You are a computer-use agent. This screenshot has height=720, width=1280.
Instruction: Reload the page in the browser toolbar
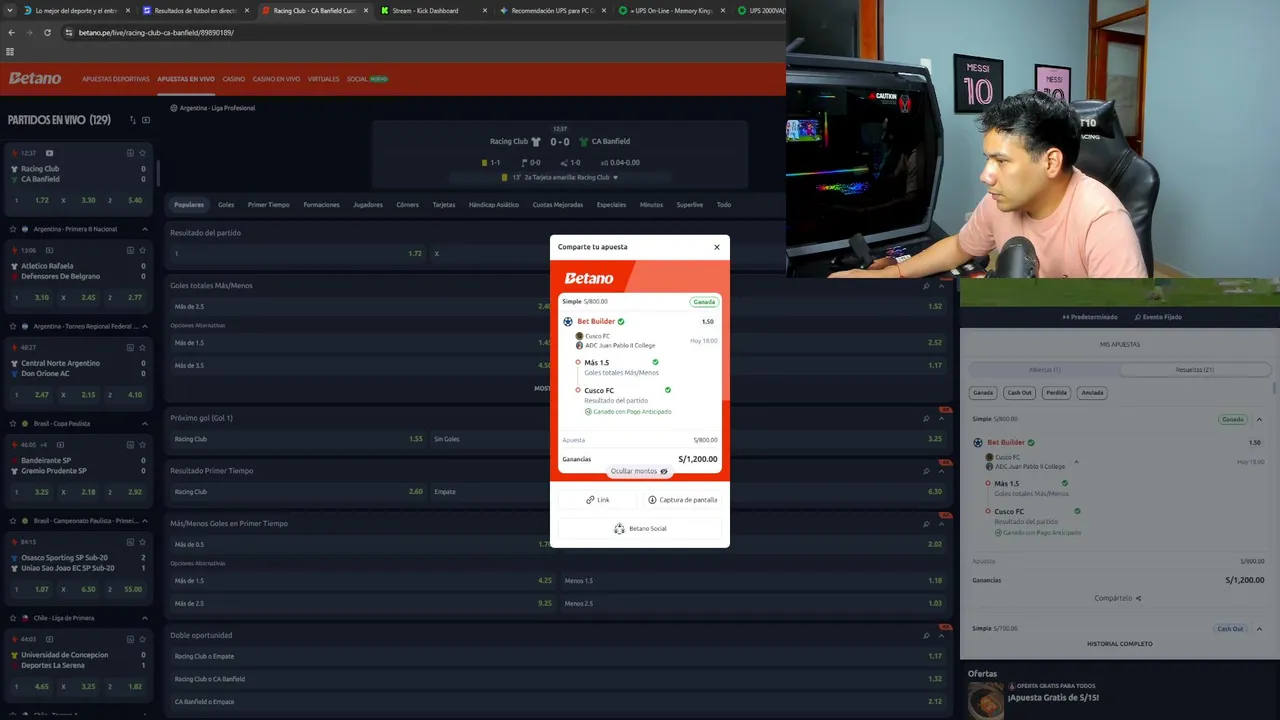[47, 33]
